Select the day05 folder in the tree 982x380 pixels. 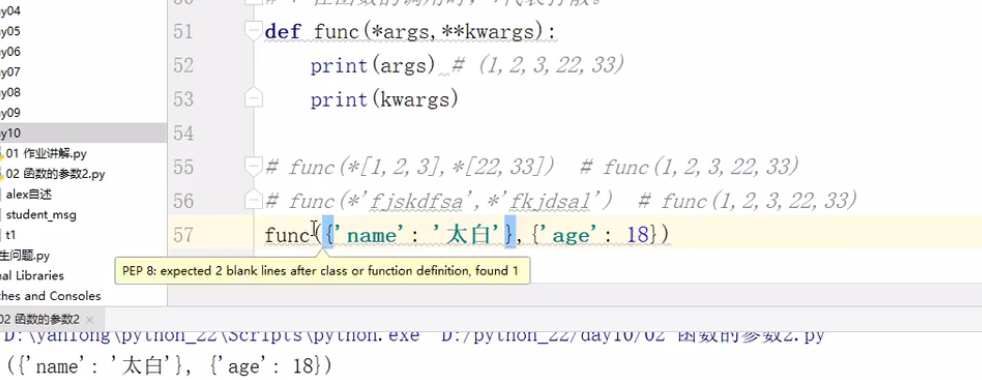tap(11, 31)
